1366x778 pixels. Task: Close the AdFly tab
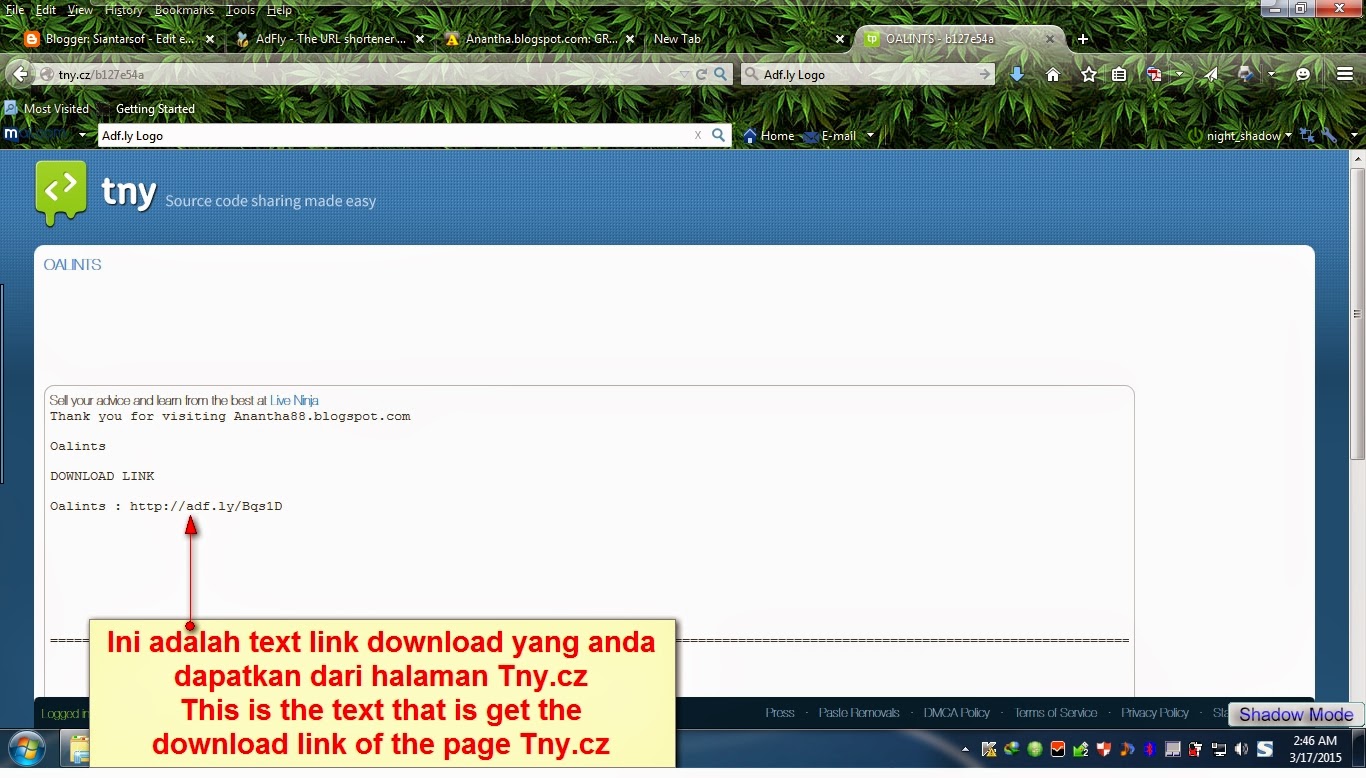tap(420, 39)
